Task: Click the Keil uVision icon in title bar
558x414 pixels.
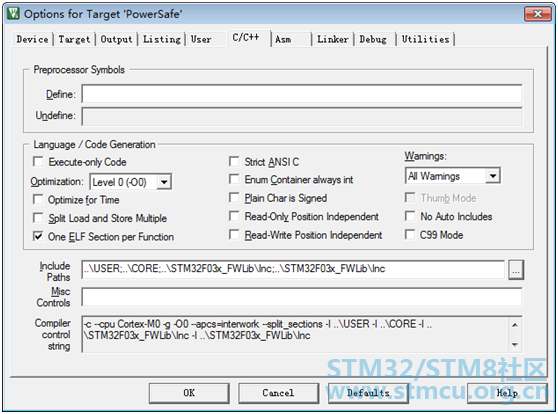Action: click(14, 14)
